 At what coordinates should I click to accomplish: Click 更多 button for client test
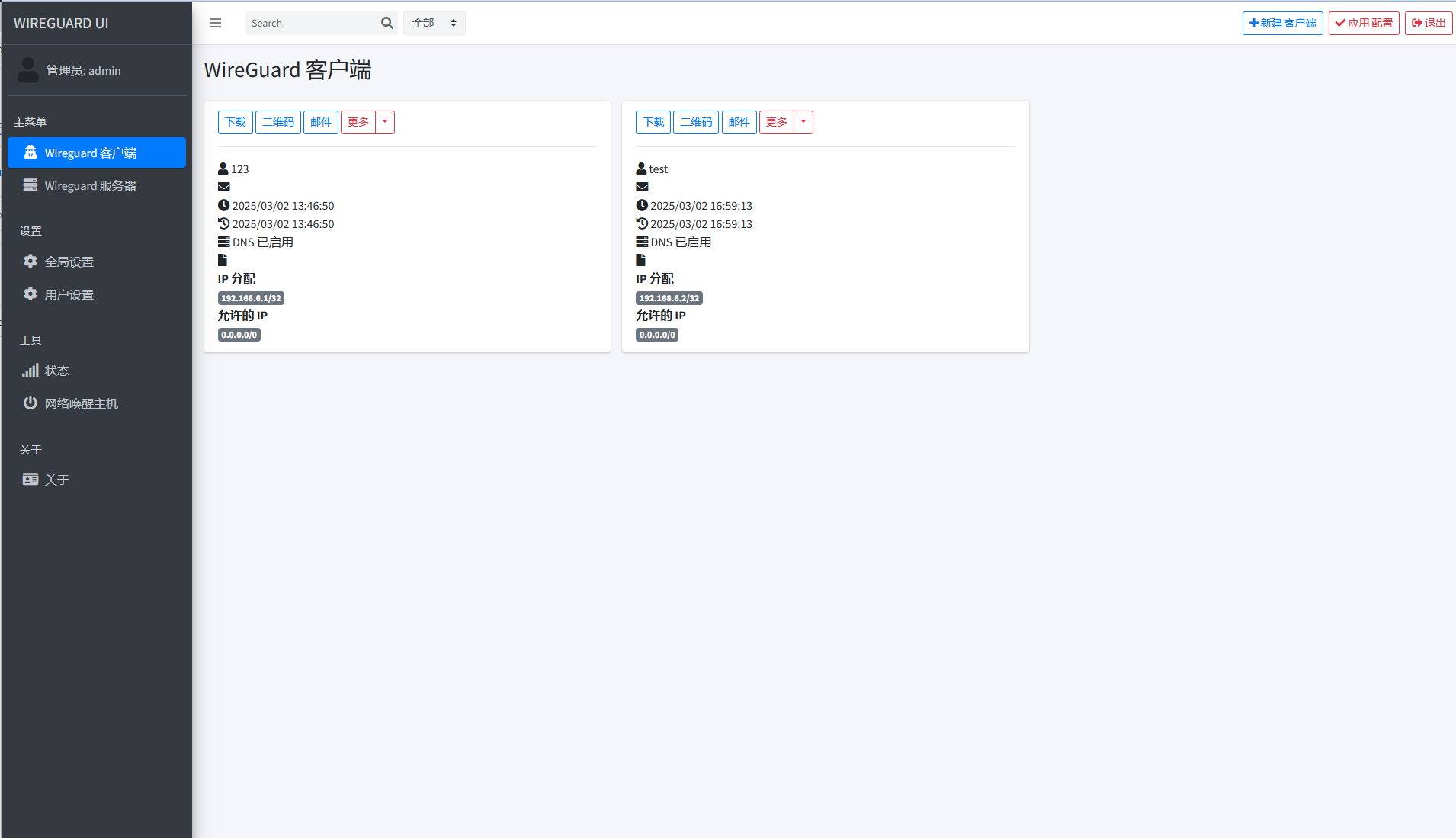pos(777,122)
